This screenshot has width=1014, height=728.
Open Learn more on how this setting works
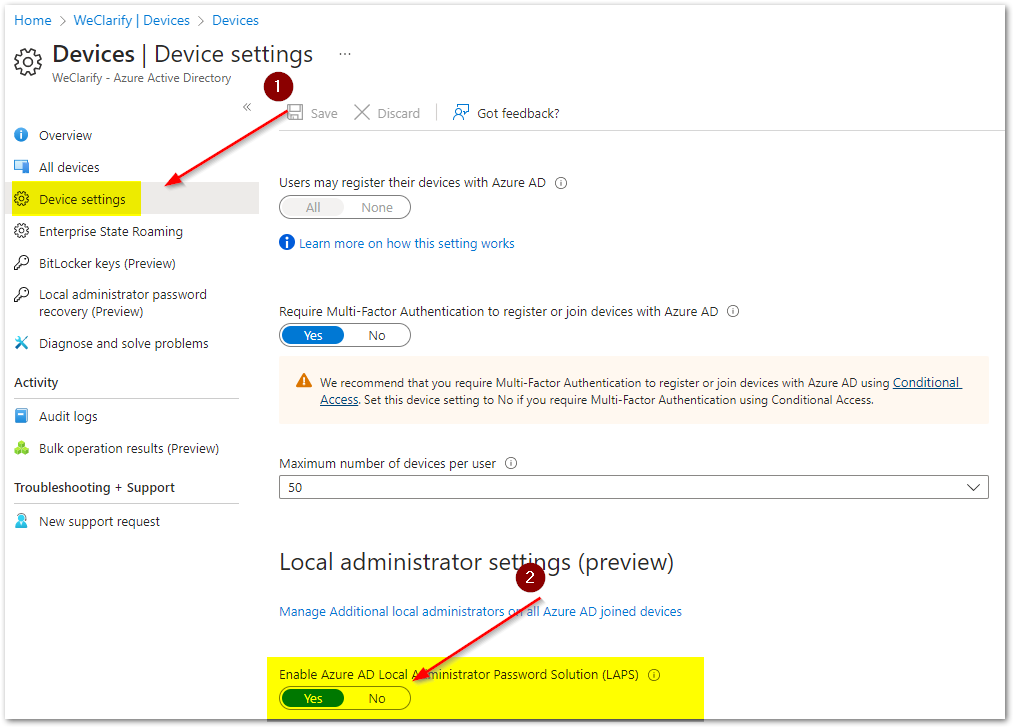[x=407, y=243]
